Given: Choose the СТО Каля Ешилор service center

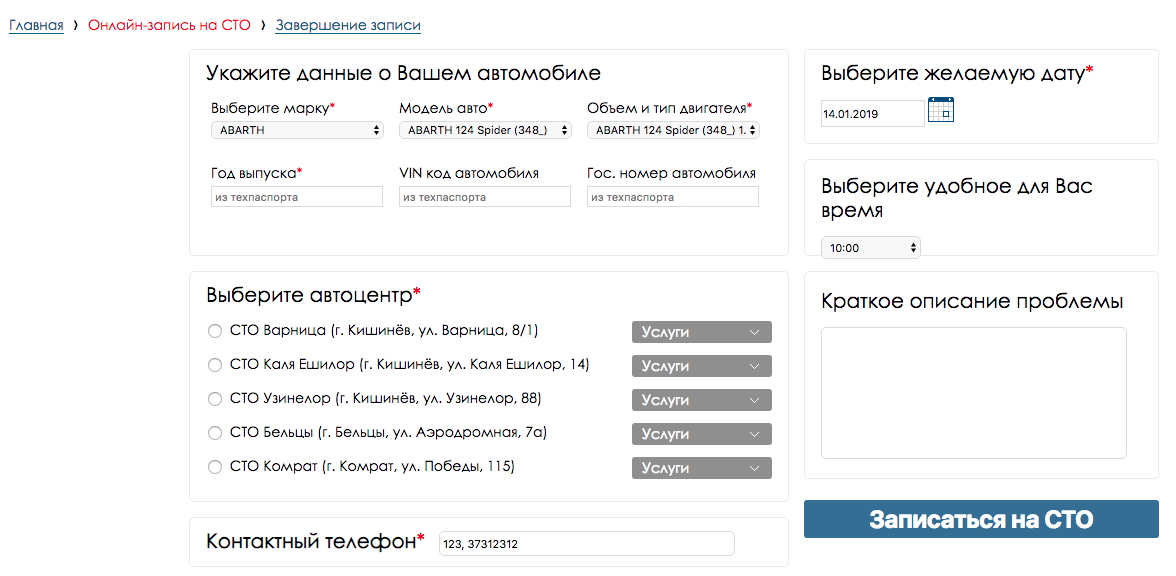Looking at the screenshot, I should [x=215, y=365].
